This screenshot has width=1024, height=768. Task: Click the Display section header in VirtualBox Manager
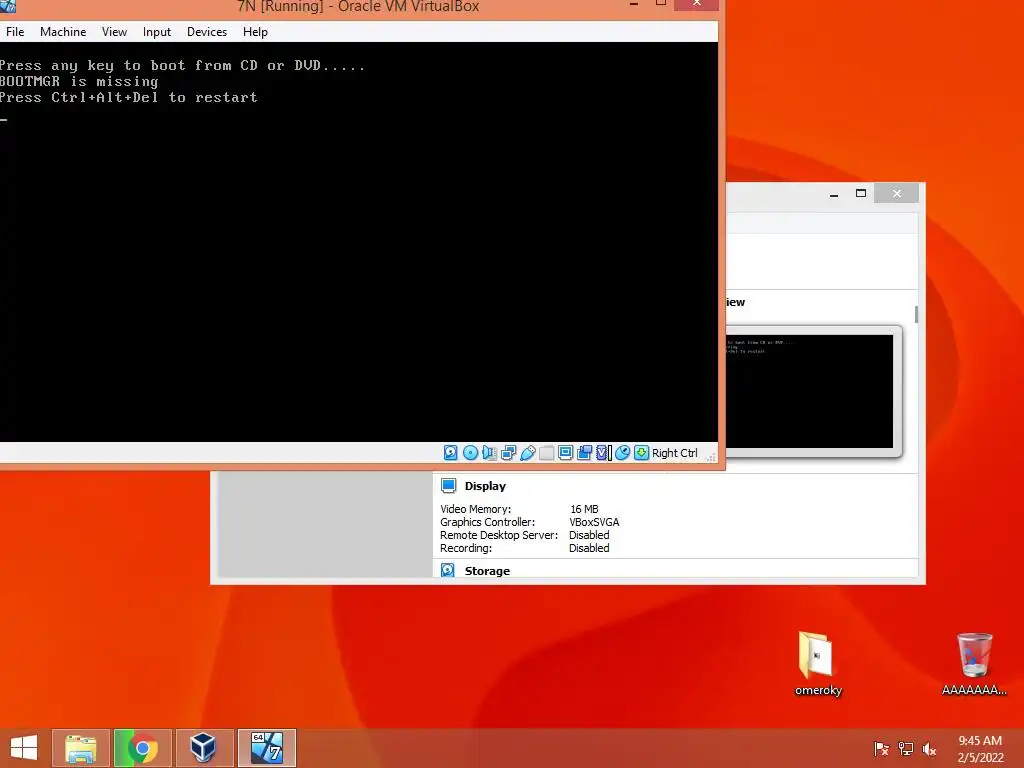tap(485, 486)
